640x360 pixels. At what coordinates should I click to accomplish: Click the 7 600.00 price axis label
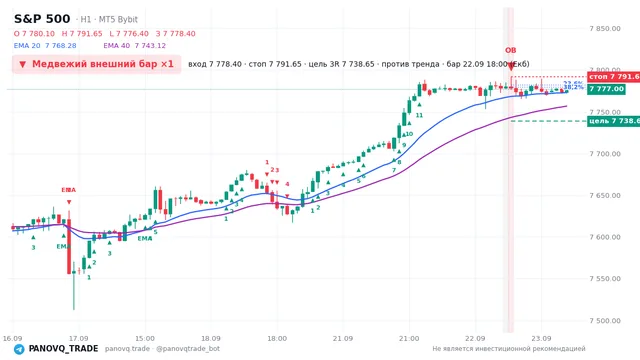pos(605,237)
